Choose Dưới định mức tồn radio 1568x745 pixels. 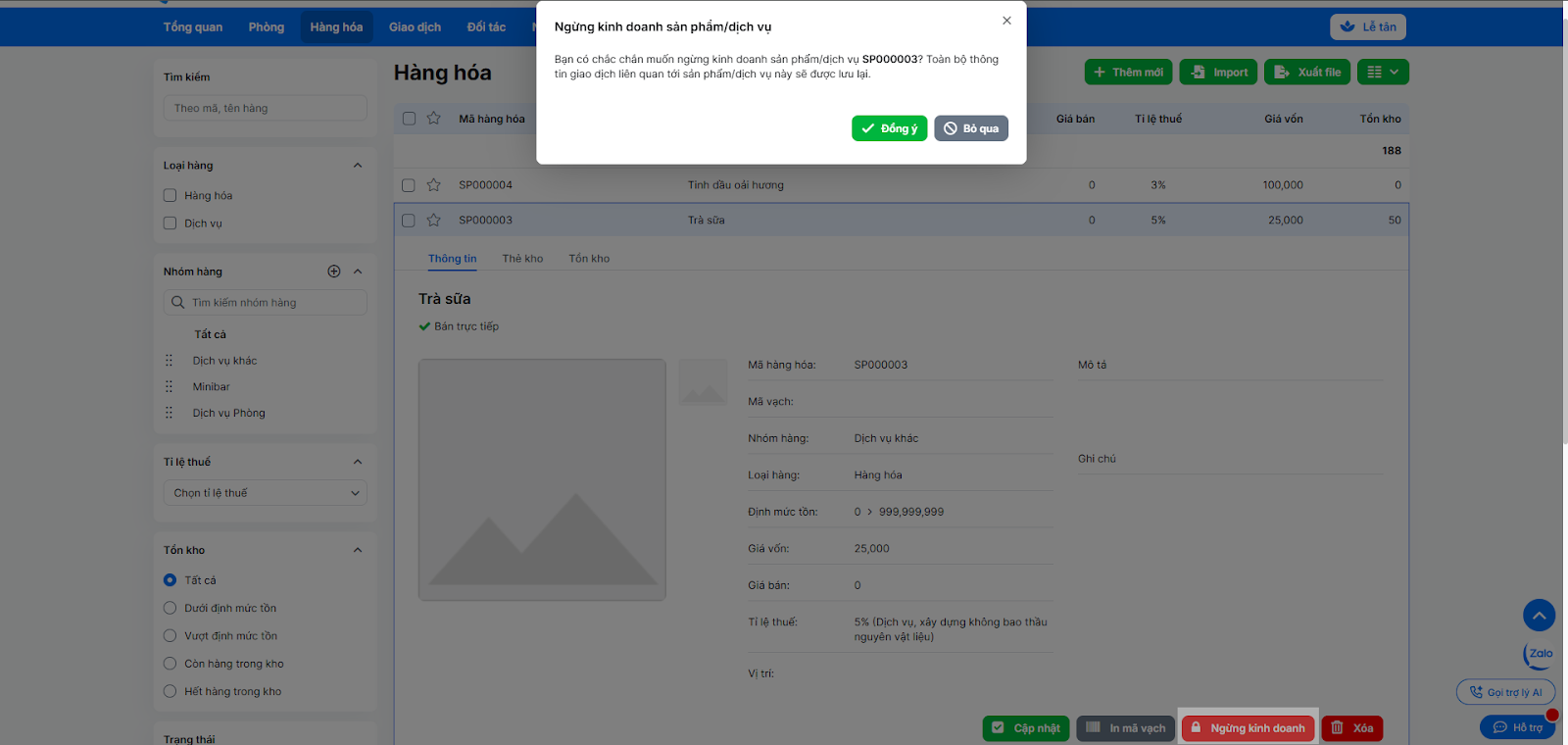pyautogui.click(x=170, y=608)
